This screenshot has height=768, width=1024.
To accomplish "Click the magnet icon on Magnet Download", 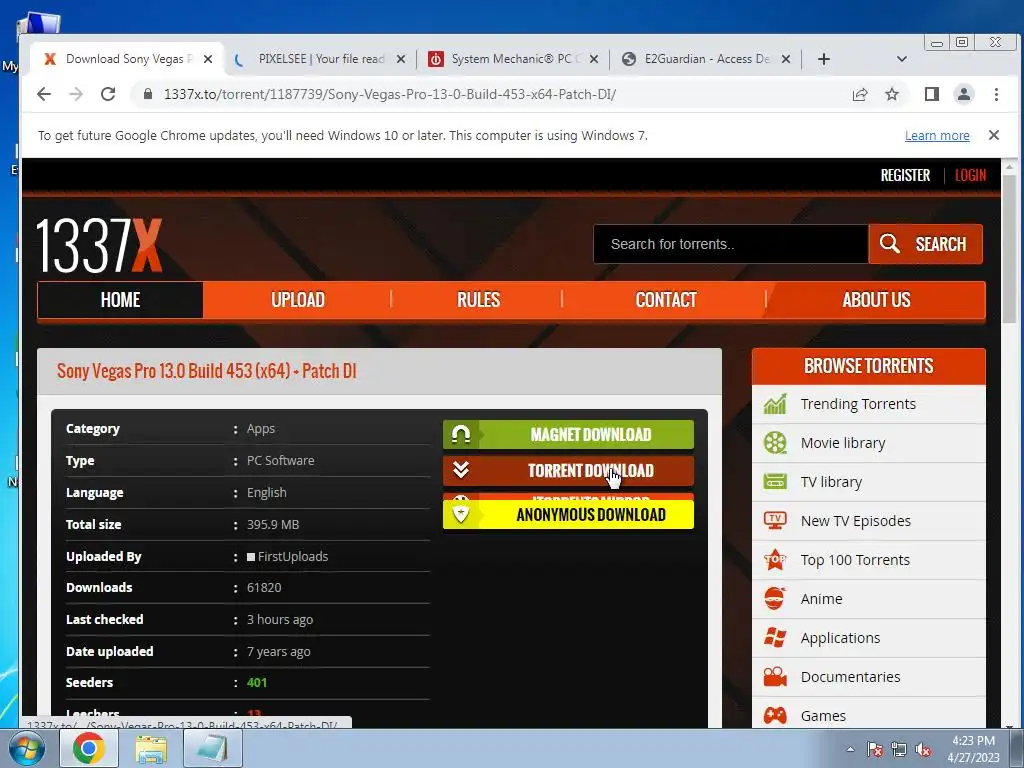I will (461, 435).
